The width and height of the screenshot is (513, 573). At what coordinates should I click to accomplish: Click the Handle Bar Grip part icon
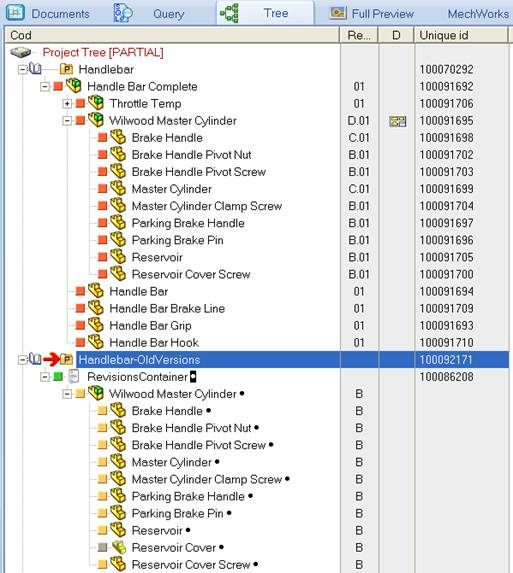tap(96, 325)
